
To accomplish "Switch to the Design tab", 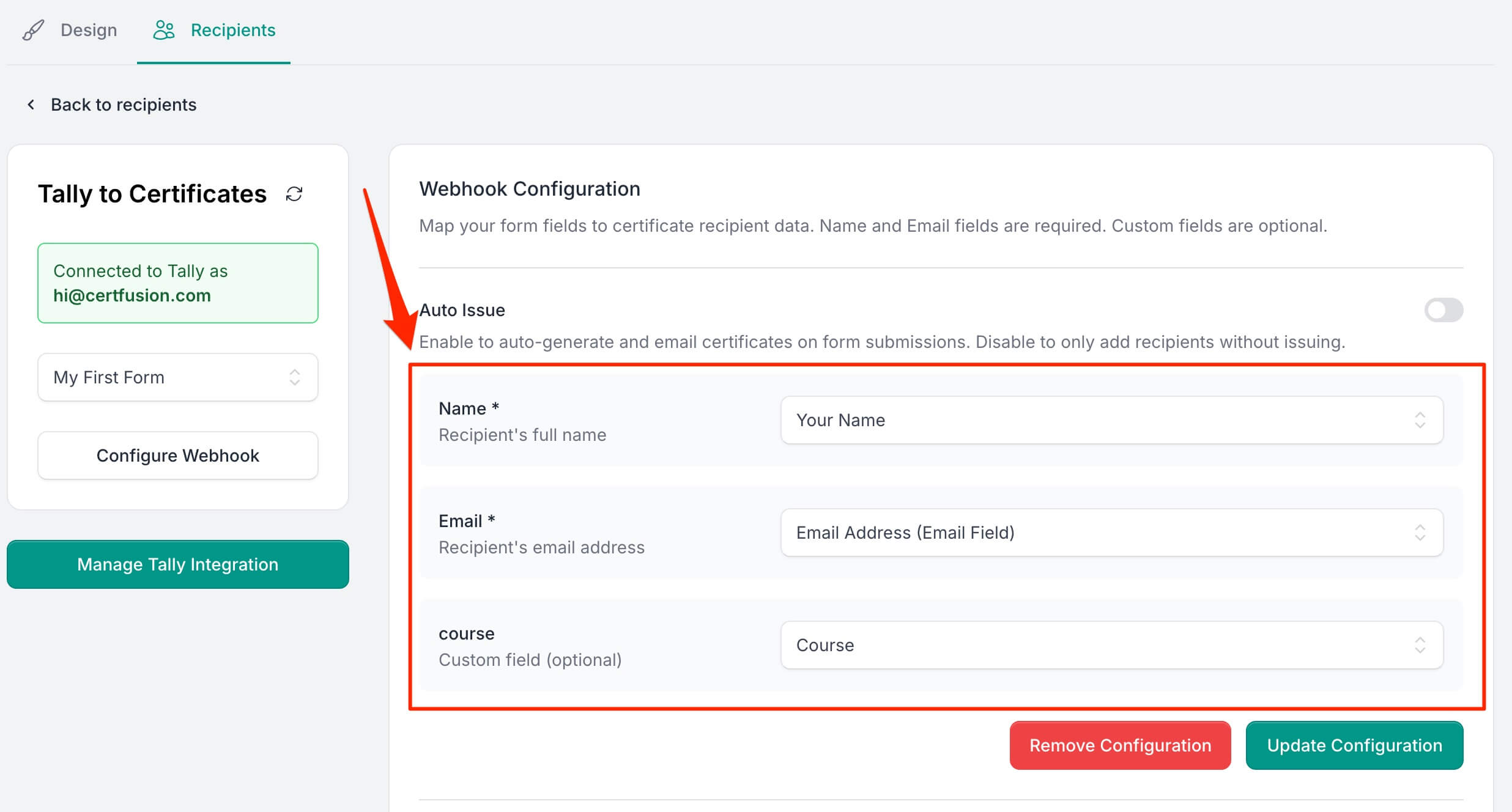I will tap(88, 30).
